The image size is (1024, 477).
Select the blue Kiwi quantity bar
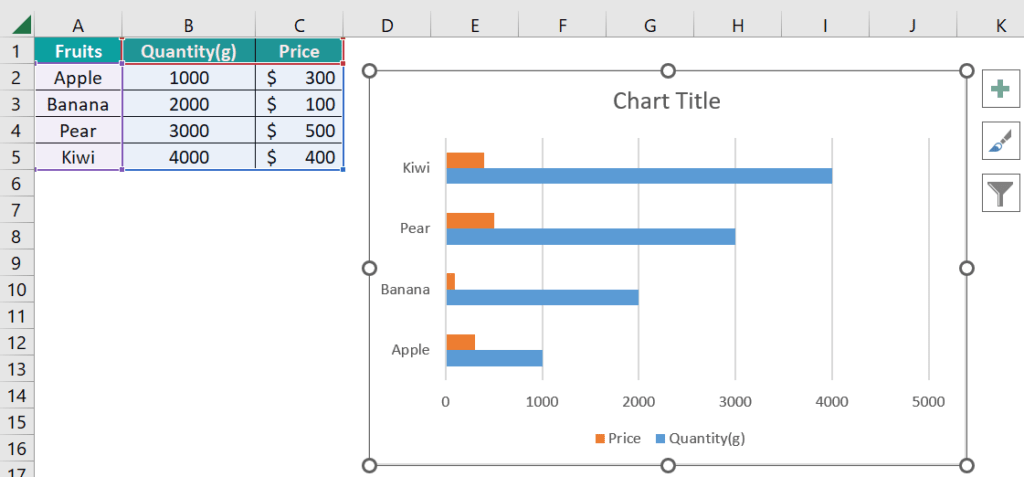pyautogui.click(x=639, y=176)
